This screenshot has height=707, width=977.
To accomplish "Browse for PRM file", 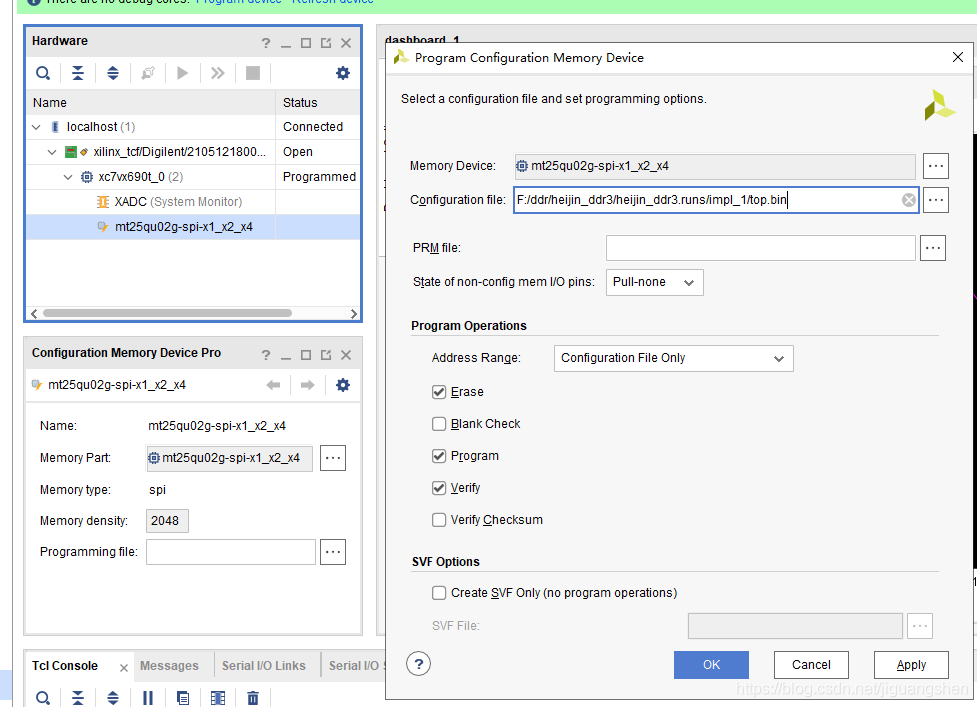I will pyautogui.click(x=933, y=248).
